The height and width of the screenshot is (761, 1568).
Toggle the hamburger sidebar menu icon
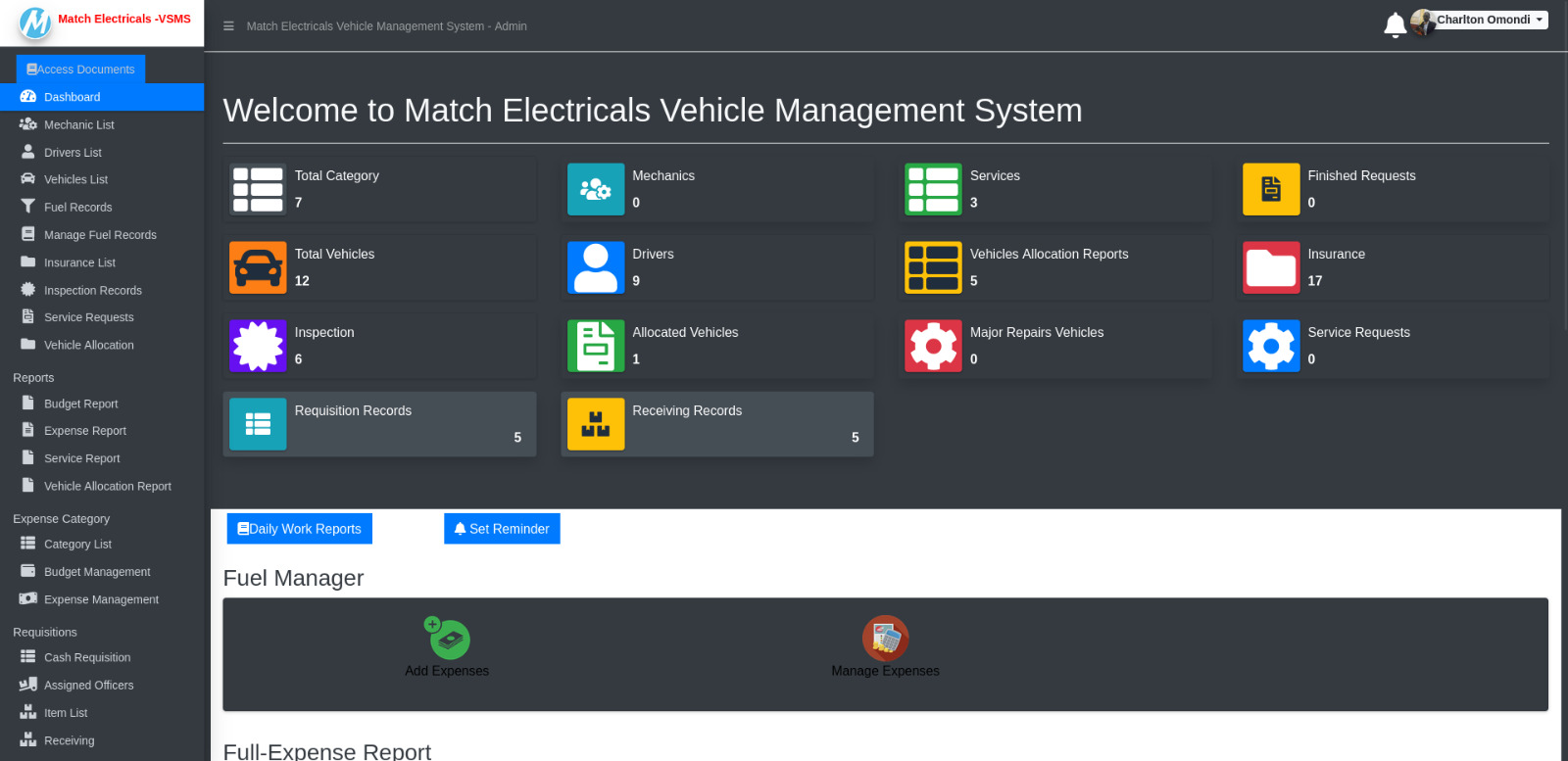point(228,26)
